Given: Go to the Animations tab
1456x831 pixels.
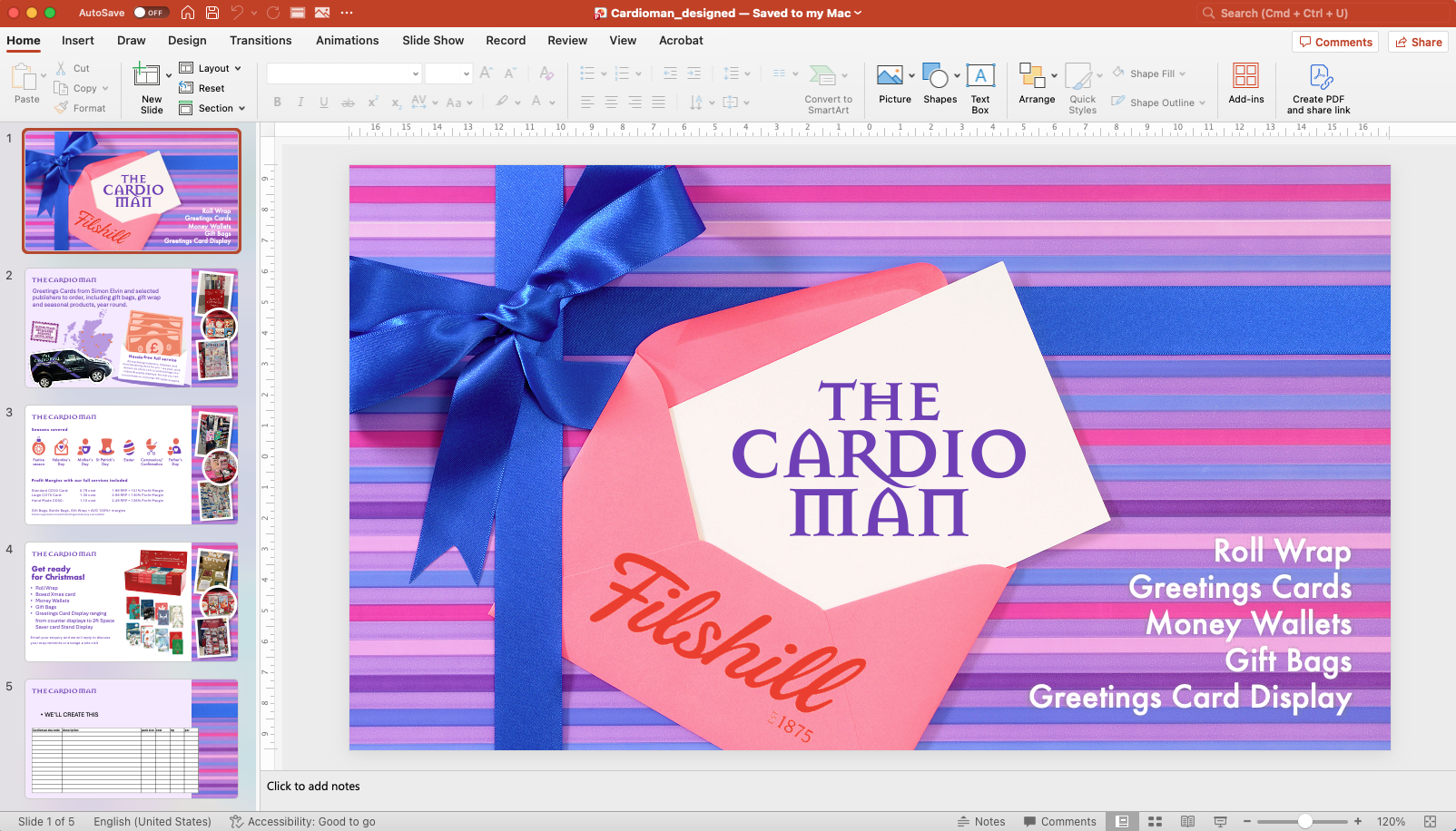Looking at the screenshot, I should [x=348, y=40].
